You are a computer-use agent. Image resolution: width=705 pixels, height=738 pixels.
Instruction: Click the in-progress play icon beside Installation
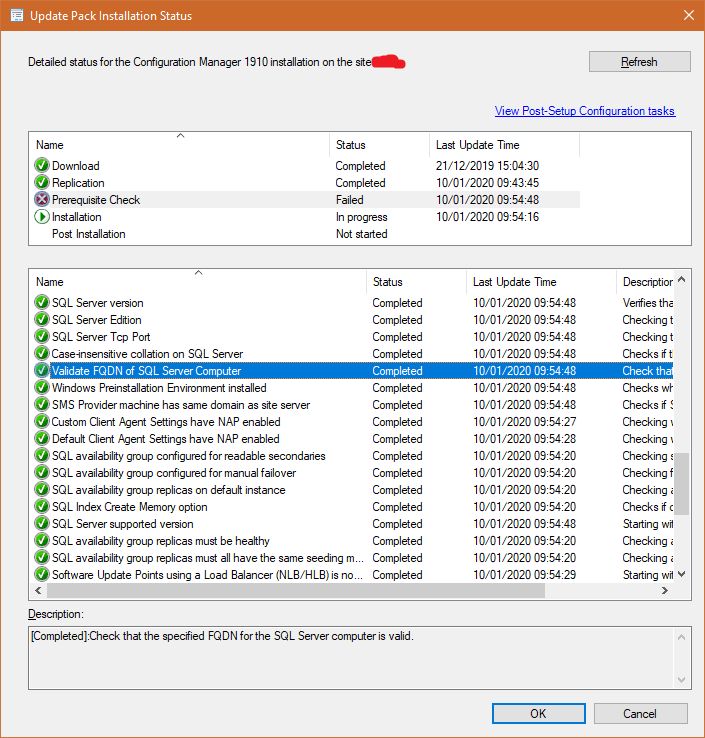[42, 217]
